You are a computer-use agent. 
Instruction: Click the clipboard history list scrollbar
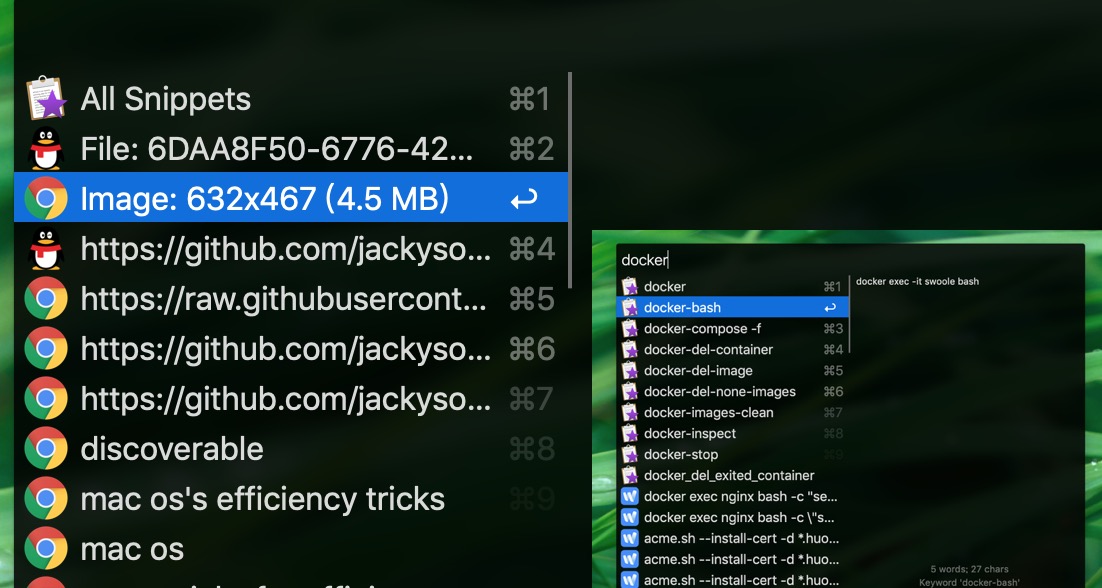pos(570,180)
